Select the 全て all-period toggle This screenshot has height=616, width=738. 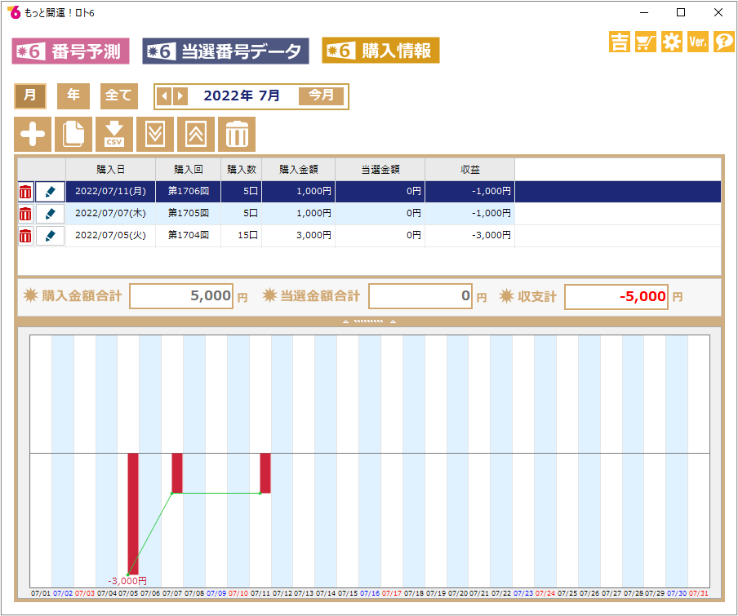[x=119, y=96]
